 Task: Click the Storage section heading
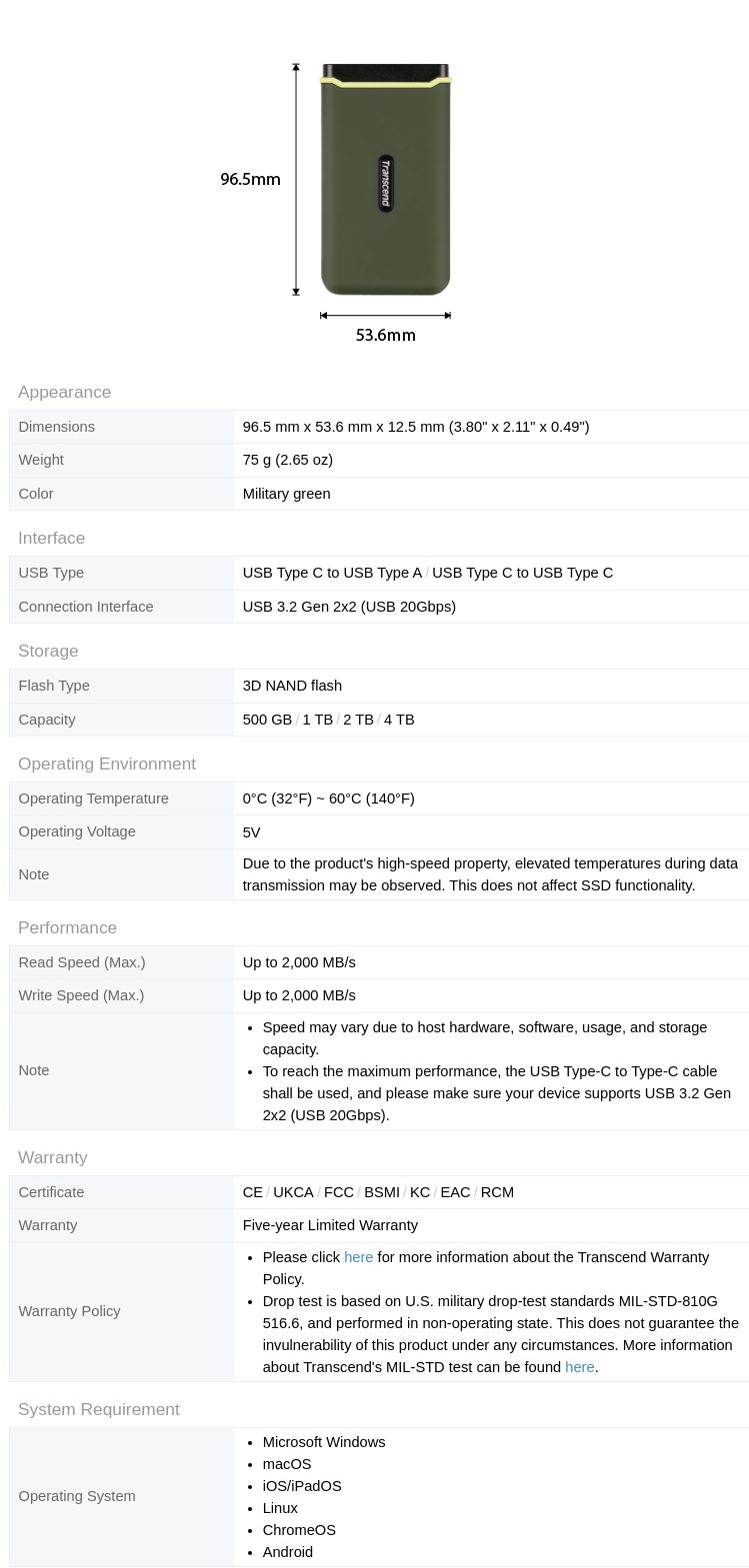point(48,651)
